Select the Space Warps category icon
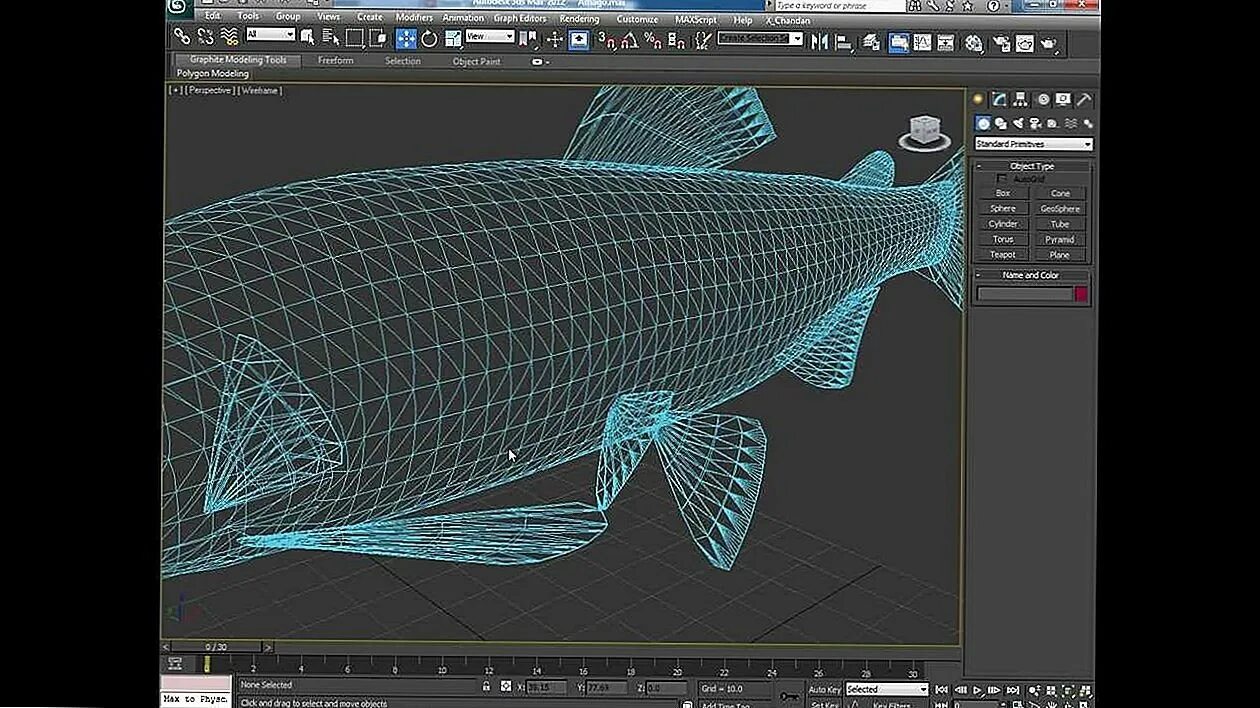 (x=1070, y=123)
